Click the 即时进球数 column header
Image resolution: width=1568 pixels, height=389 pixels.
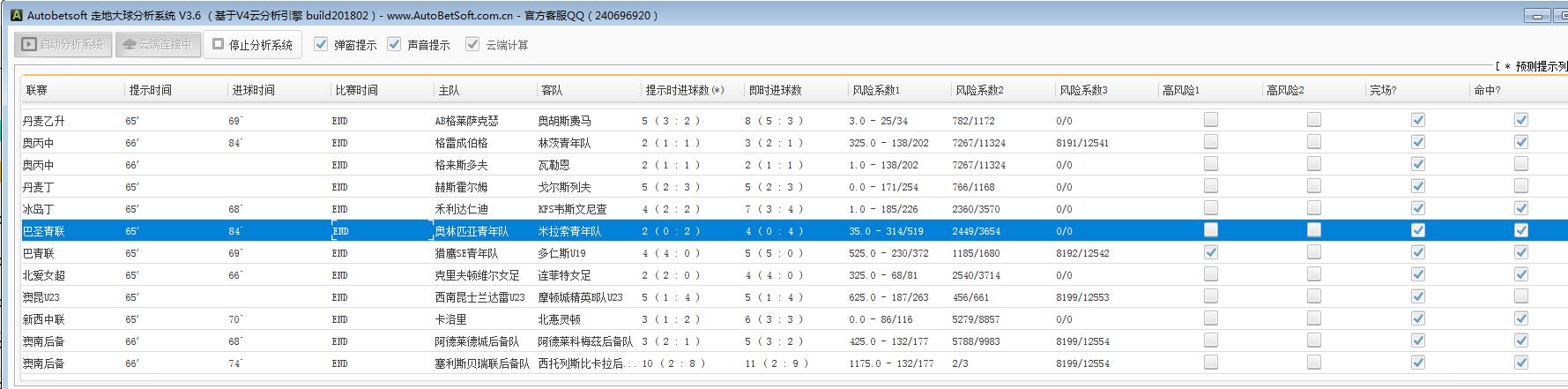[x=775, y=90]
